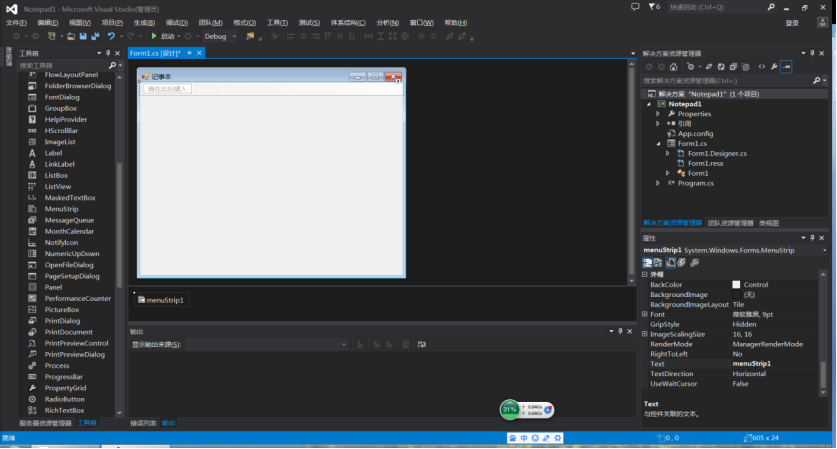Click the Save file icon in toolbar
Image resolution: width=837 pixels, height=449 pixels.
click(83, 36)
